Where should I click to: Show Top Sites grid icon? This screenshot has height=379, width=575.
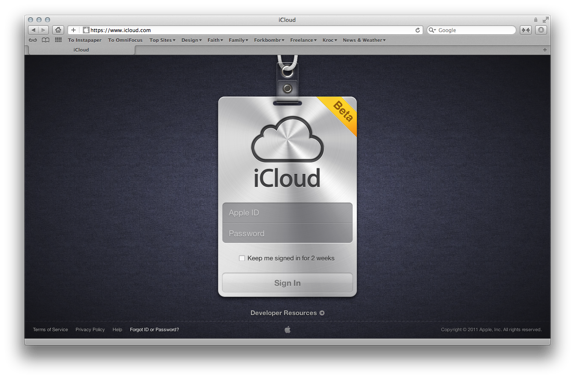point(58,40)
